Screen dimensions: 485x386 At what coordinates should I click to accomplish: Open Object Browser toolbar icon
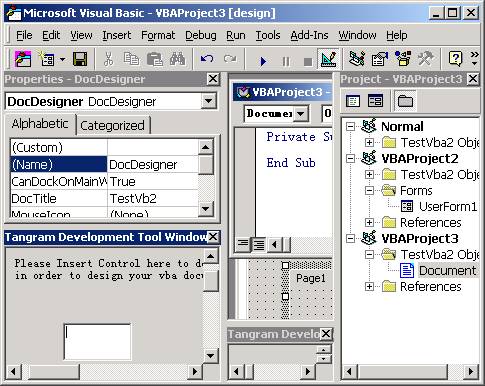(403, 59)
